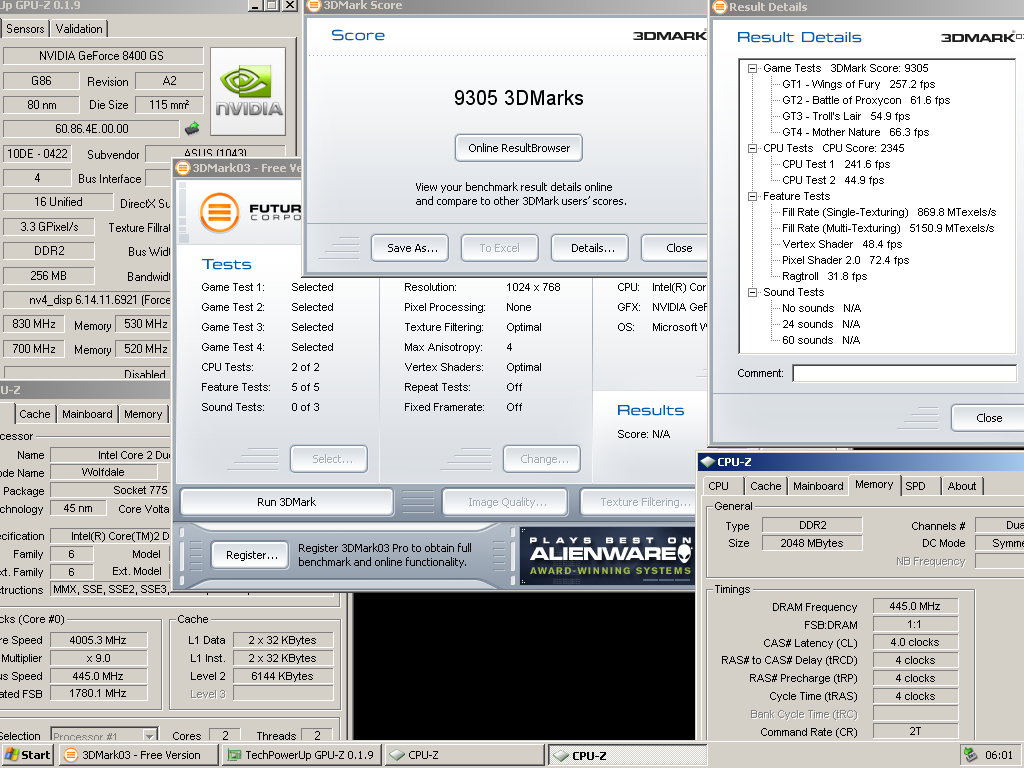Click the Result Details window title icon

click(x=720, y=7)
